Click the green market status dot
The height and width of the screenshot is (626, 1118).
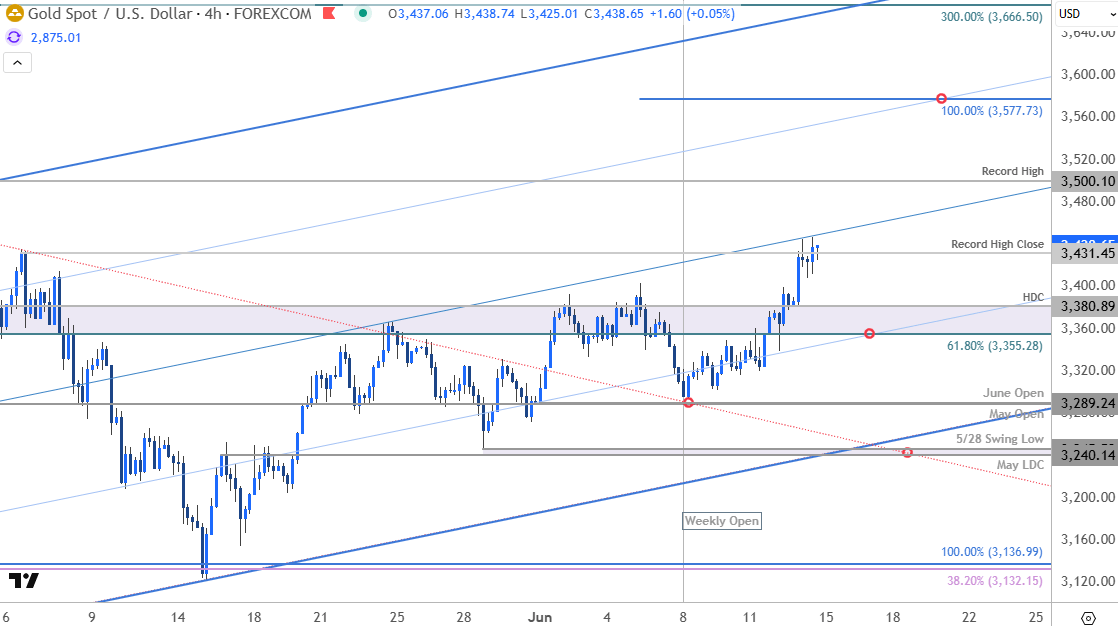363,13
